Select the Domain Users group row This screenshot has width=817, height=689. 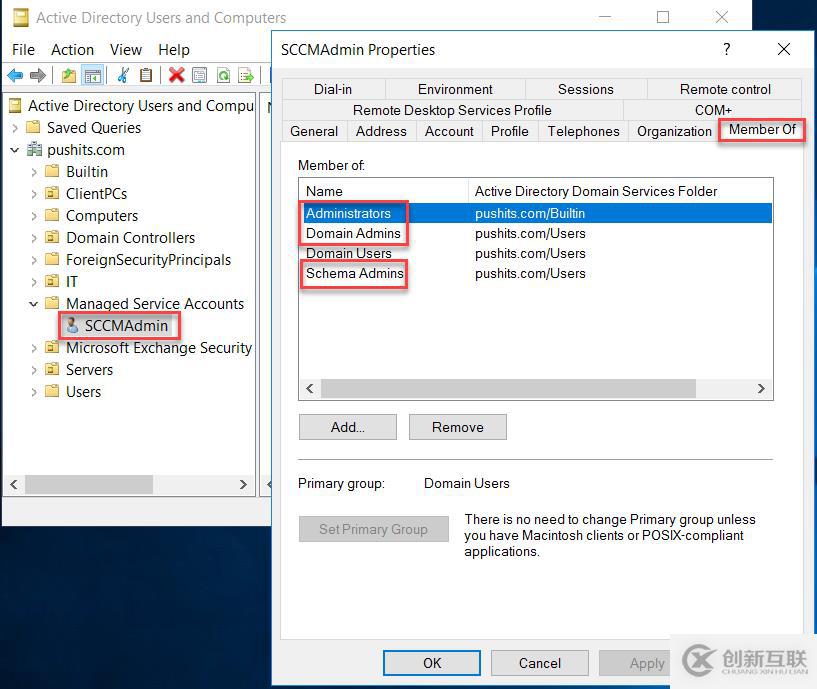click(536, 254)
